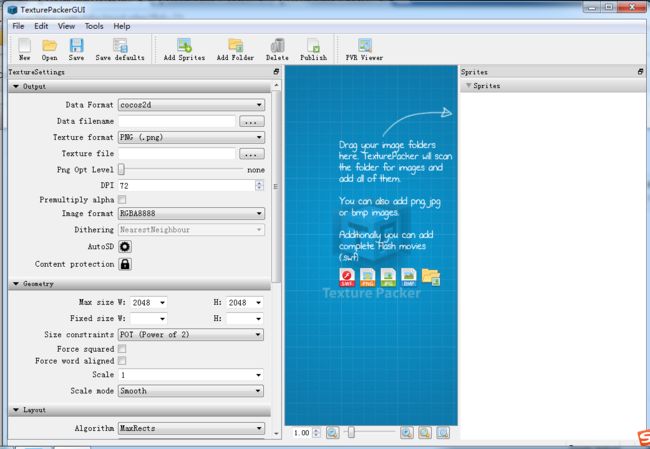650x449 pixels.
Task: Open the Edit menu
Action: click(41, 26)
